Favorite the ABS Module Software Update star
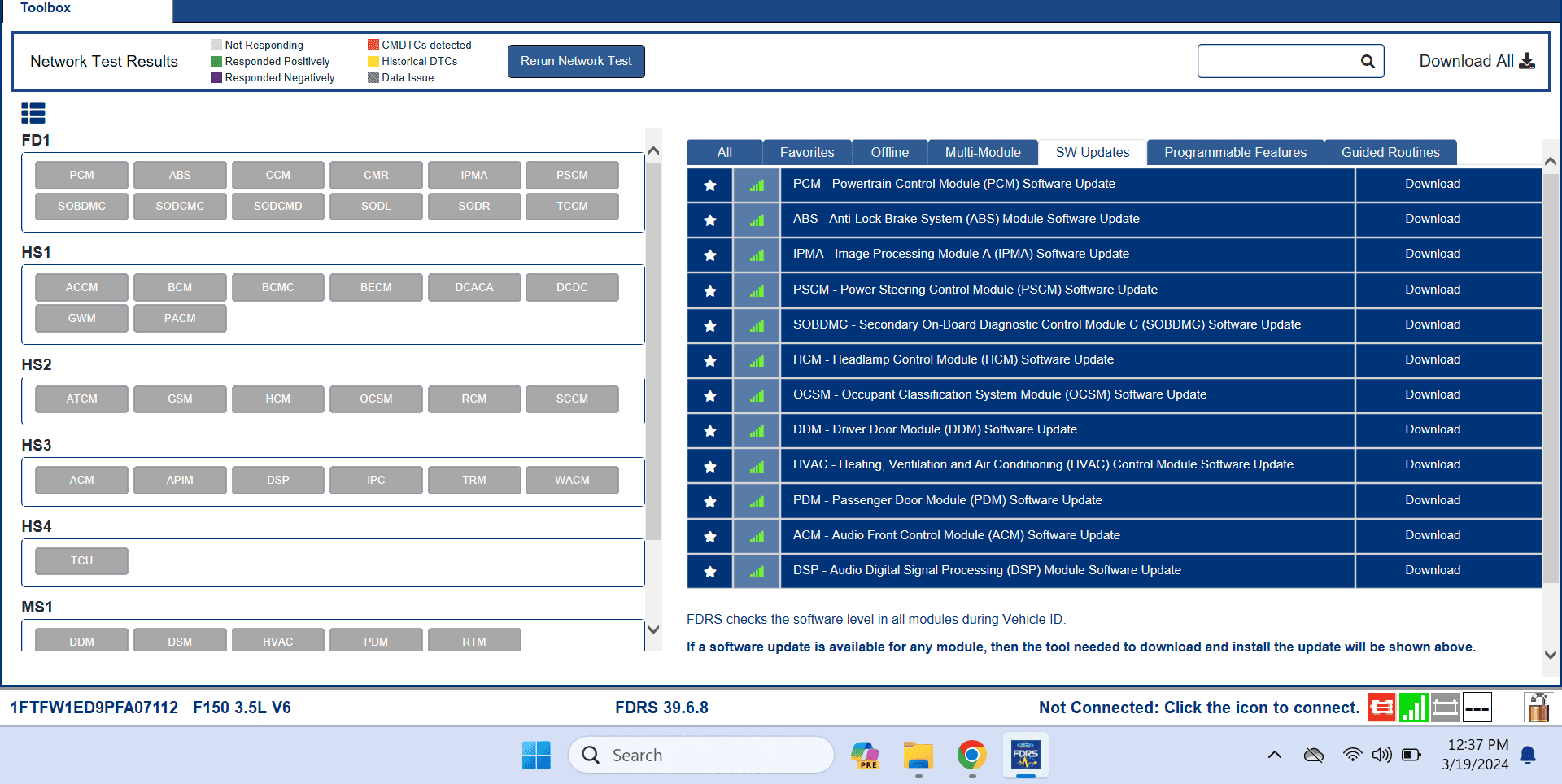The height and width of the screenshot is (784, 1562). pos(710,220)
